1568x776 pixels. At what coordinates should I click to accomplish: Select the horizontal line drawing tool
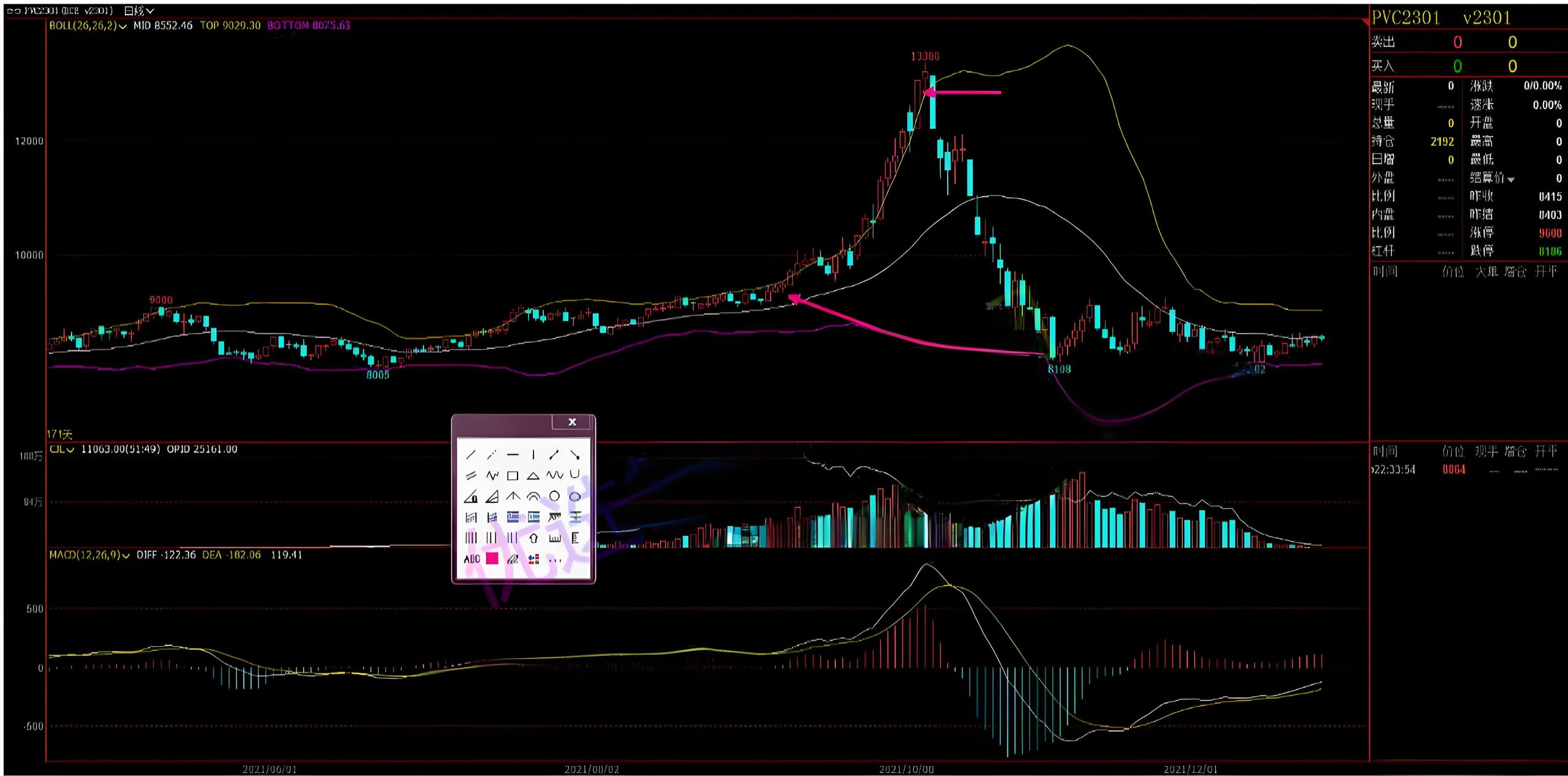513,454
